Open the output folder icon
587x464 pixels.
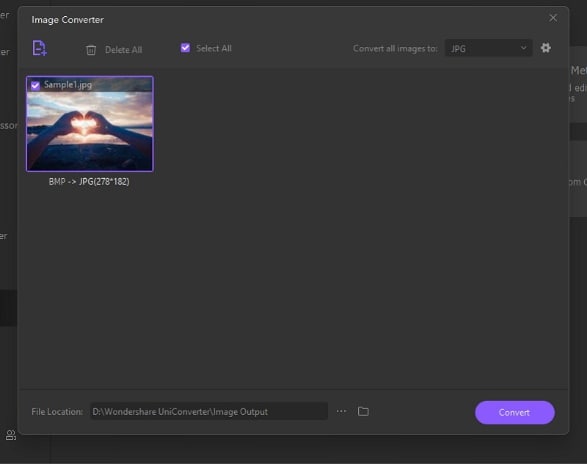pos(363,411)
